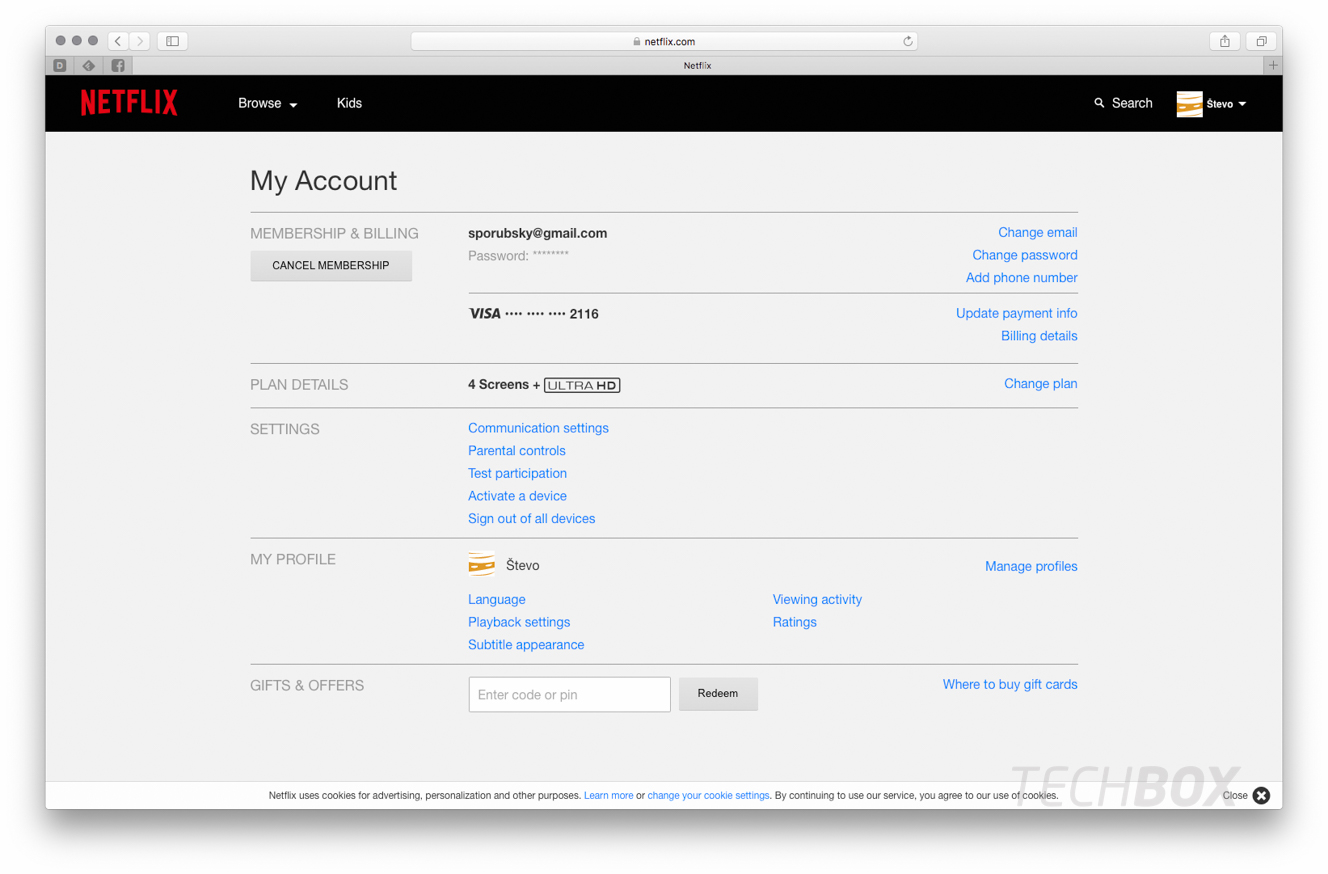This screenshot has height=874, width=1328.
Task: Add a new tab with plus button
Action: pos(1273,65)
